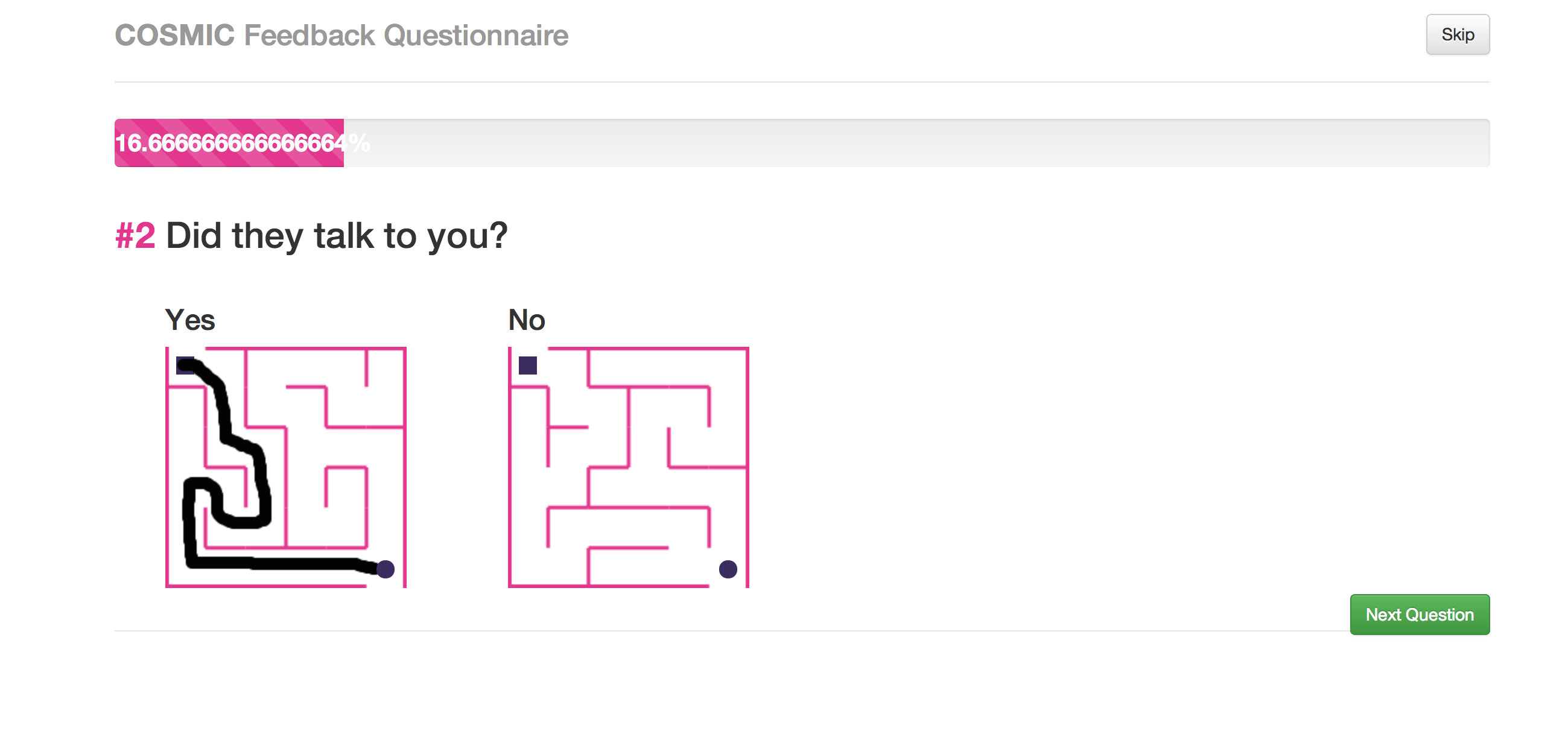Image resolution: width=1568 pixels, height=737 pixels.
Task: Click the Feedback Questionnaire header text
Action: tap(406, 36)
